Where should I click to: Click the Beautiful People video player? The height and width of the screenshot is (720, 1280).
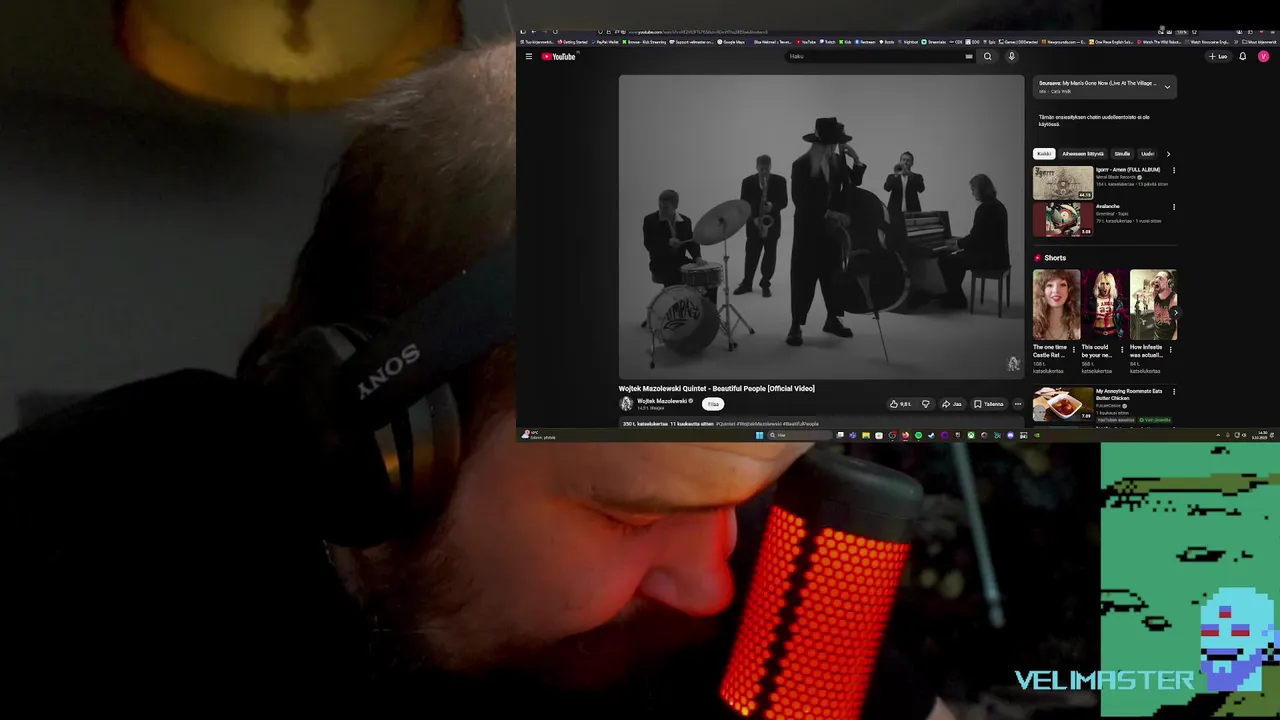pos(821,227)
